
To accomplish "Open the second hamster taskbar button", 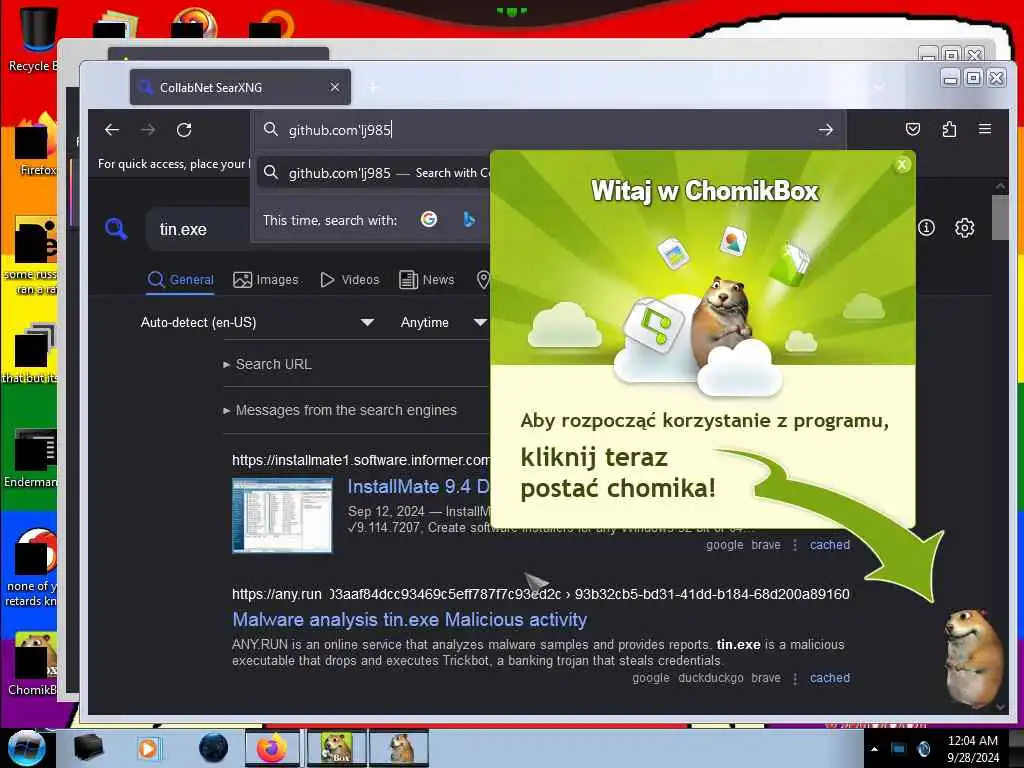I will 400,748.
